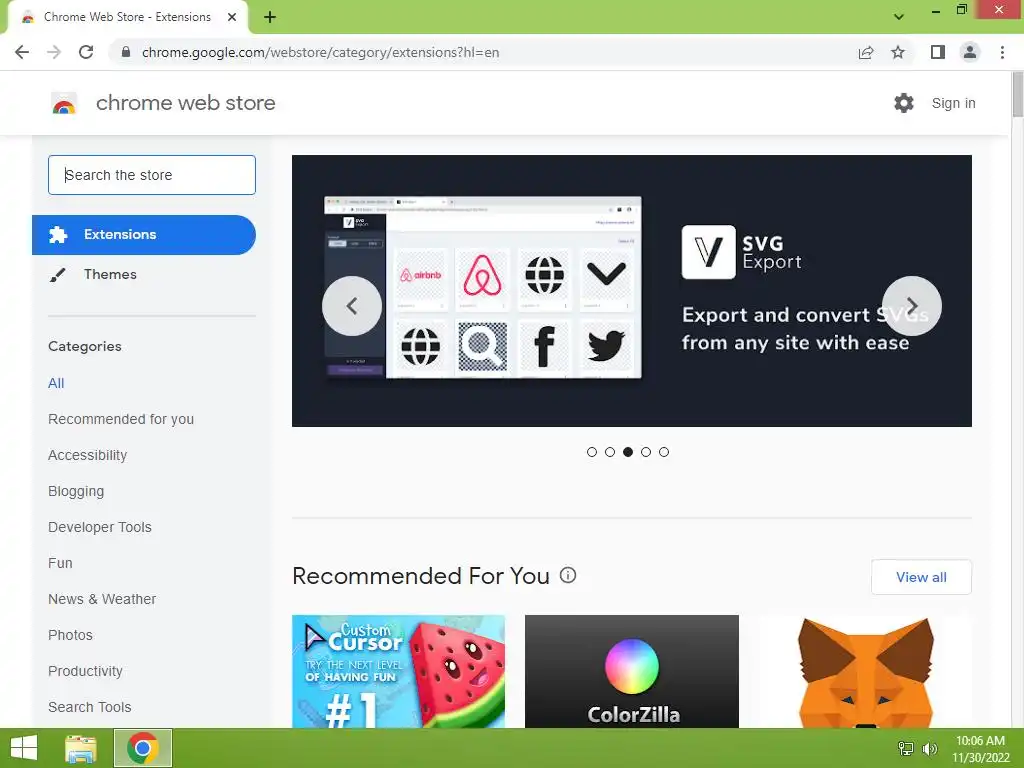This screenshot has height=768, width=1024.
Task: Click the page vertical scrollbar thumb
Action: [x=1017, y=95]
